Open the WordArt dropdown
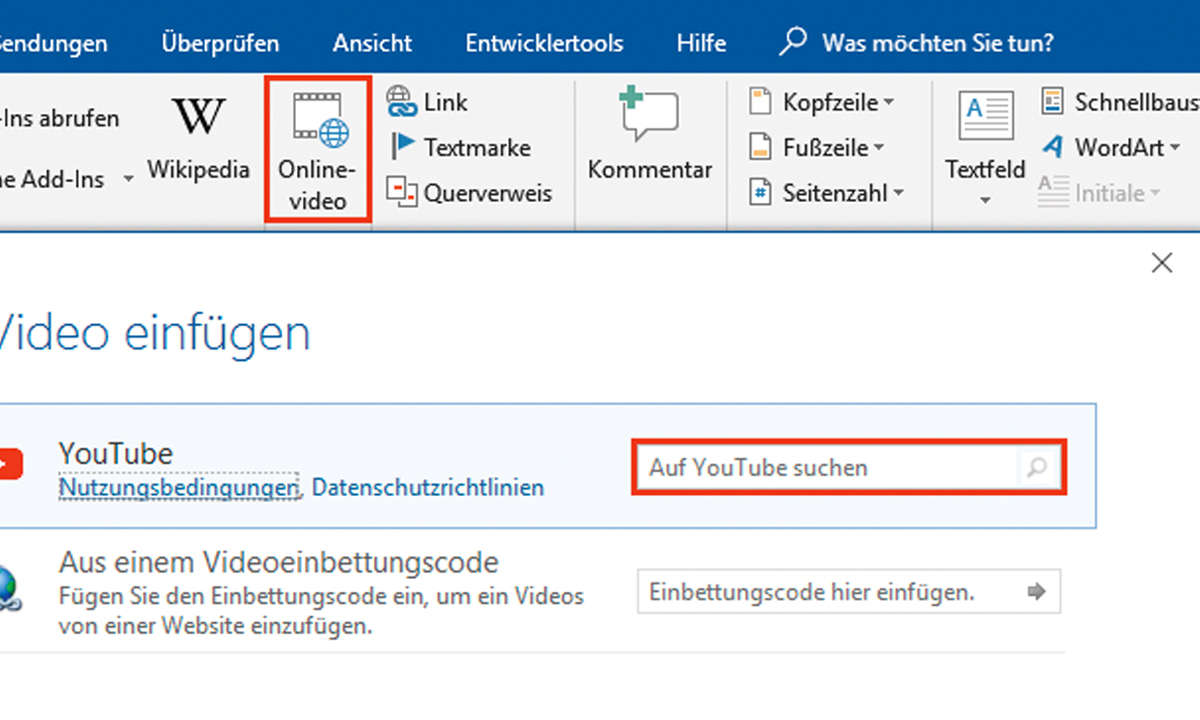Viewport: 1200px width, 720px height. click(1110, 147)
